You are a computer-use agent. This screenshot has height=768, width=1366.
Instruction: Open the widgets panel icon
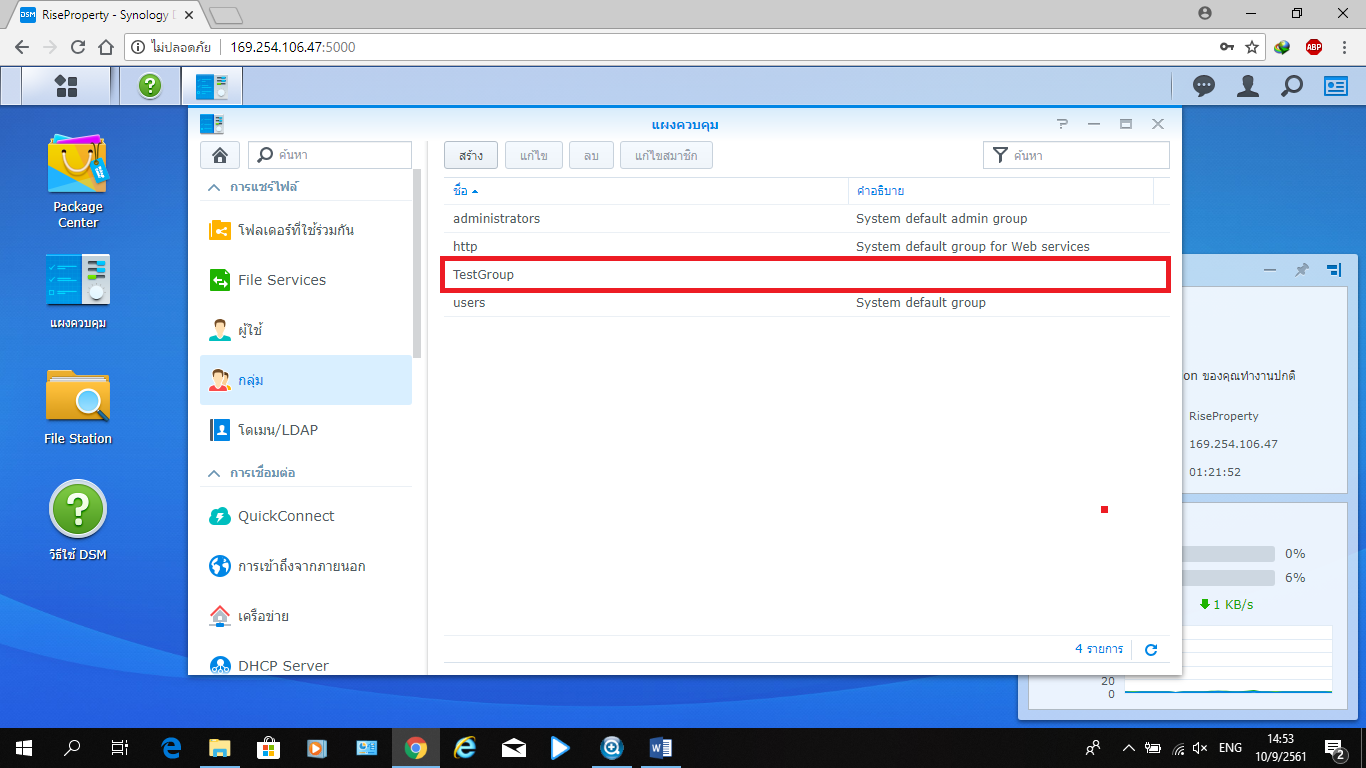pyautogui.click(x=1336, y=86)
